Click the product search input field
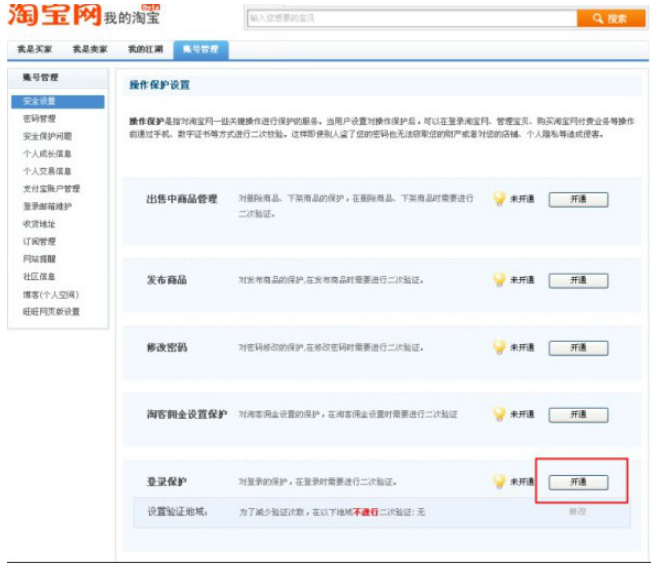 pos(410,18)
